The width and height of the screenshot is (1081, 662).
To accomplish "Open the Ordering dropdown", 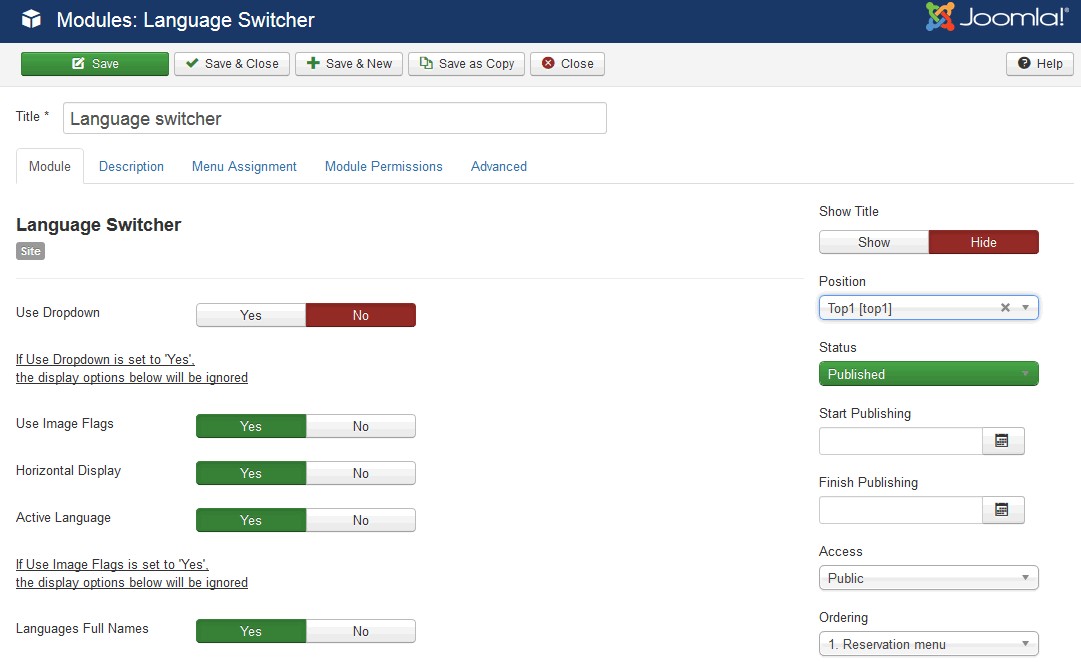I will 928,644.
